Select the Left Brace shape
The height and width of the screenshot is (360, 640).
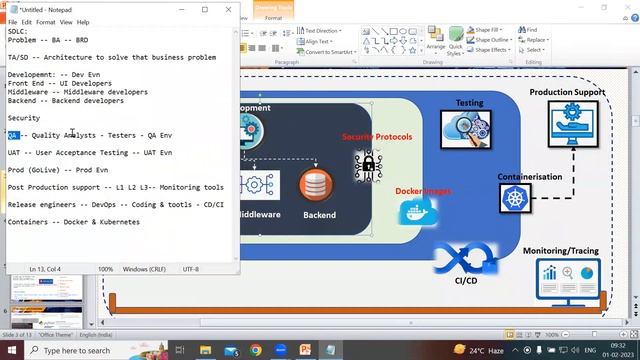[x=393, y=50]
